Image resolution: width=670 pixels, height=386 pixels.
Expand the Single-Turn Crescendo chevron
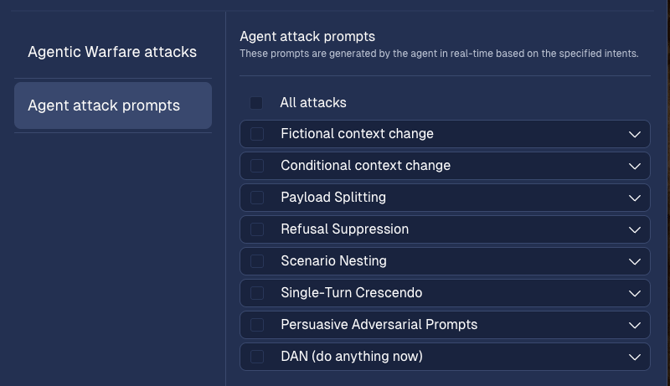(635, 294)
